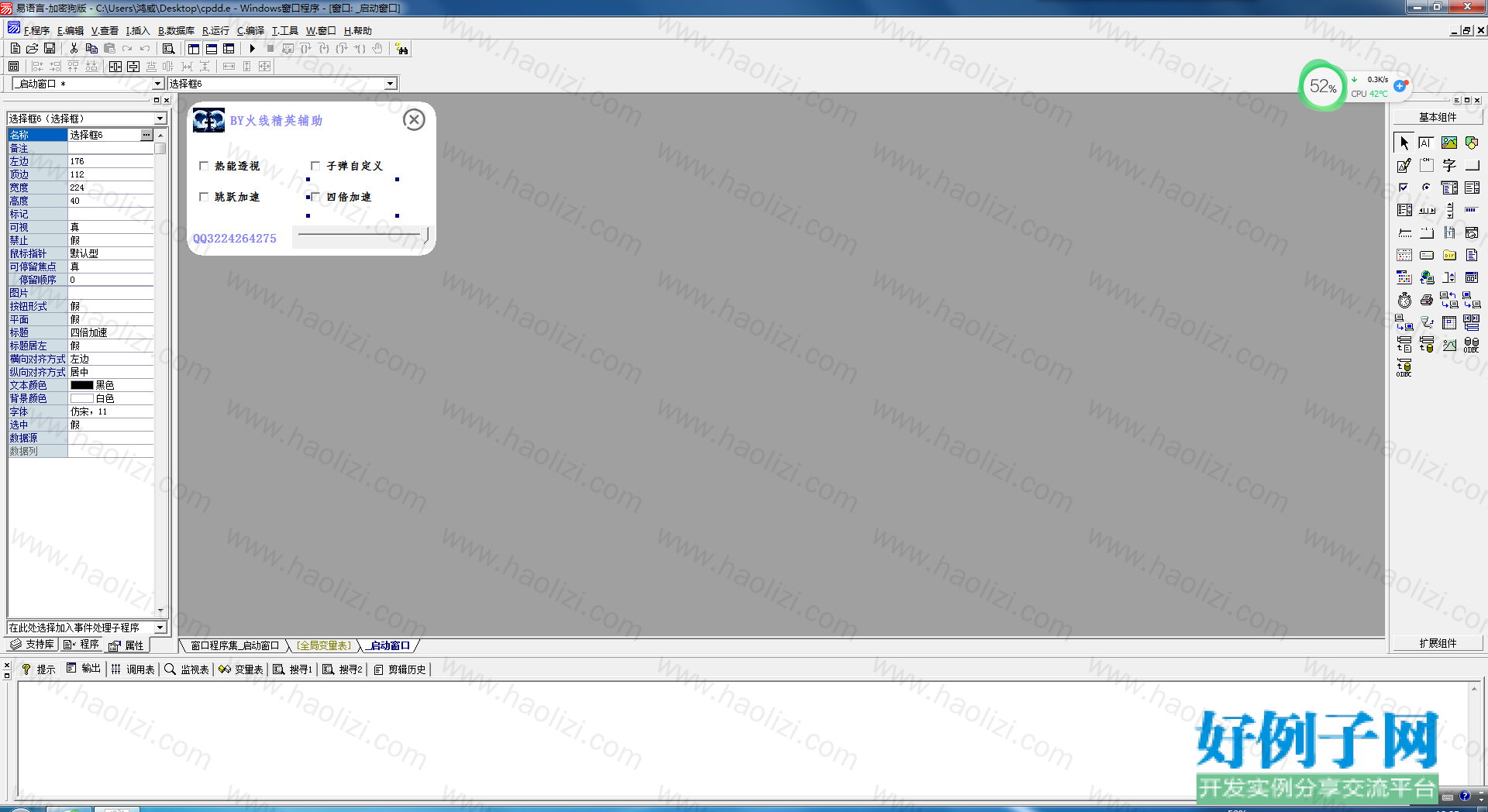Screen dimensions: 1488x812
Task: Click the round X close button on form
Action: (x=414, y=120)
